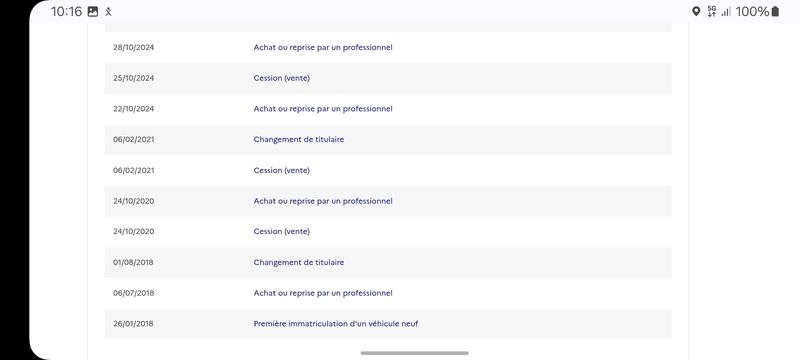The image size is (800, 360).
Task: Select the Cession (vente) entry dated 25/10/2024
Action: 388,78
